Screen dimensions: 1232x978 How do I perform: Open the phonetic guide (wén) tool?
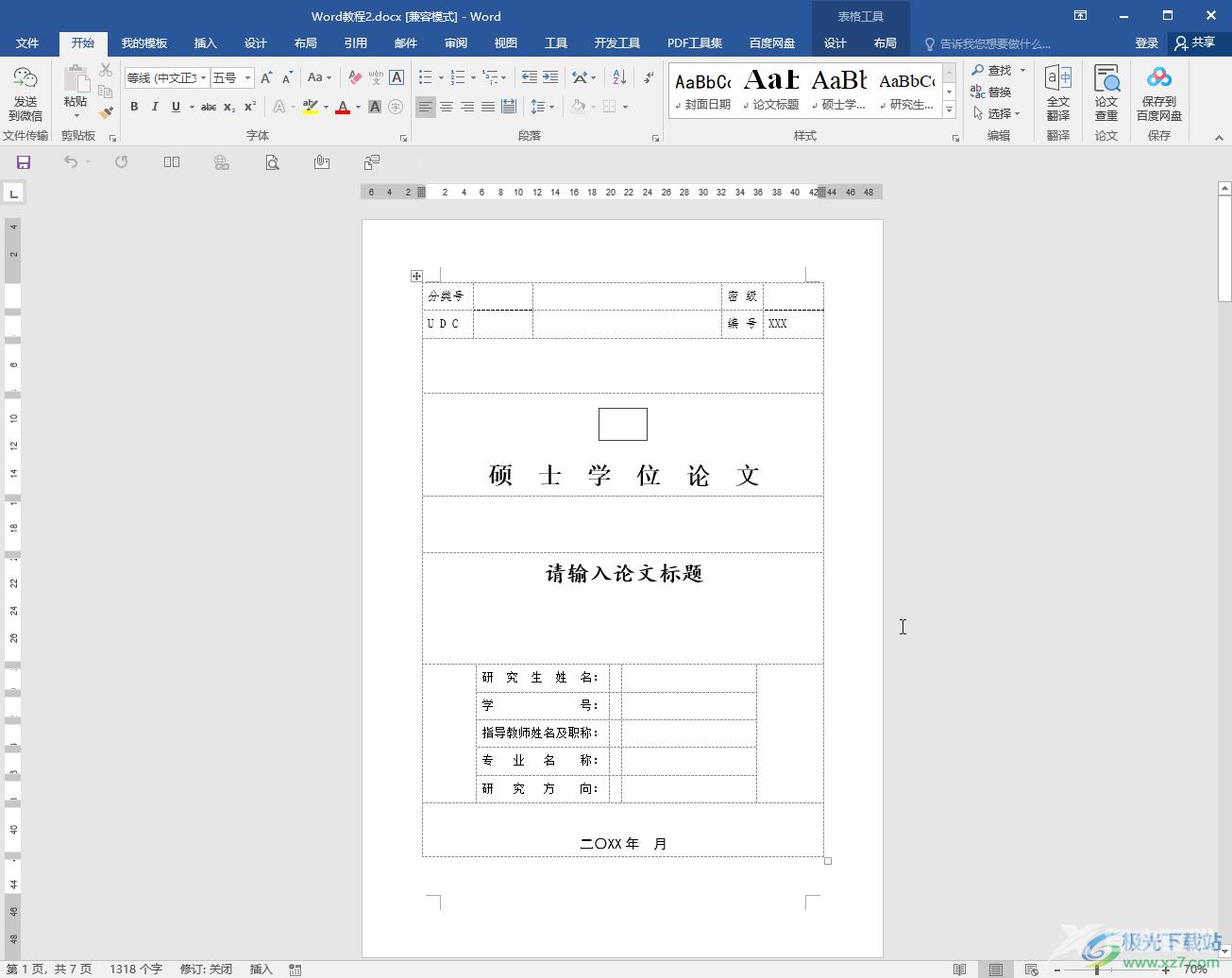[376, 77]
